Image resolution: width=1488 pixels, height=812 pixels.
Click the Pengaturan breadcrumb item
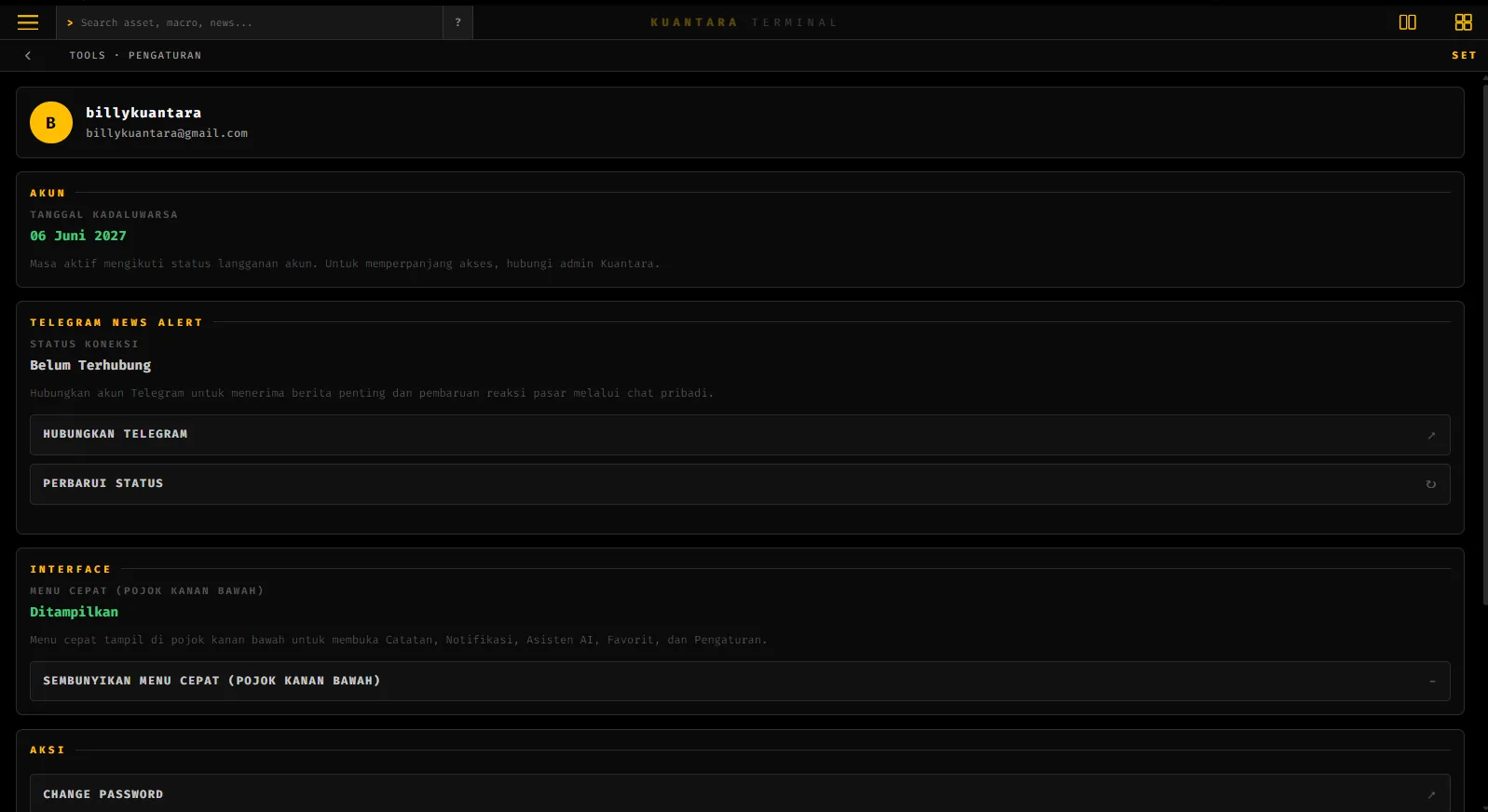coord(165,56)
